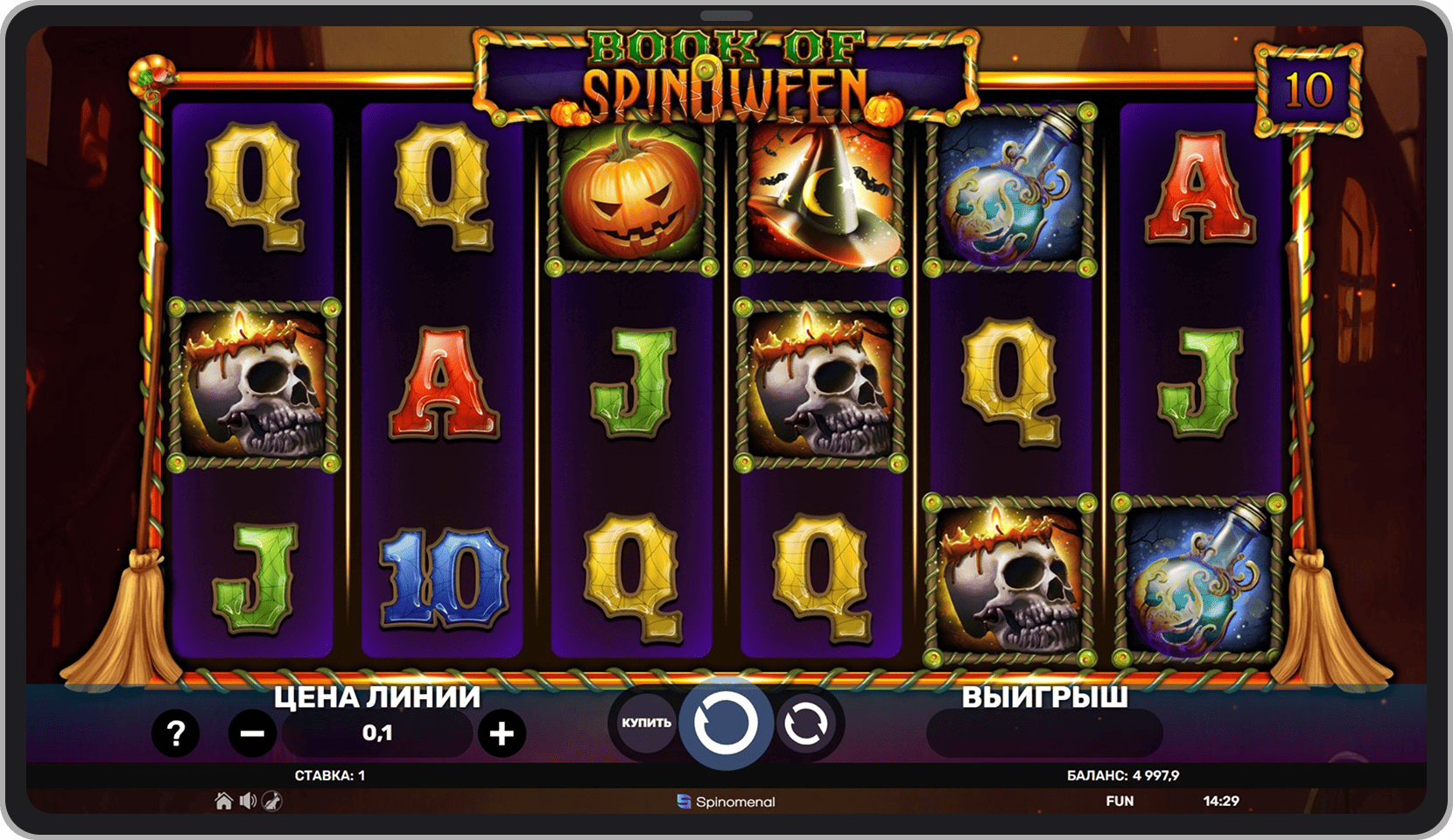Go to lobby via home icon
This screenshot has width=1453, height=840.
coord(224,801)
